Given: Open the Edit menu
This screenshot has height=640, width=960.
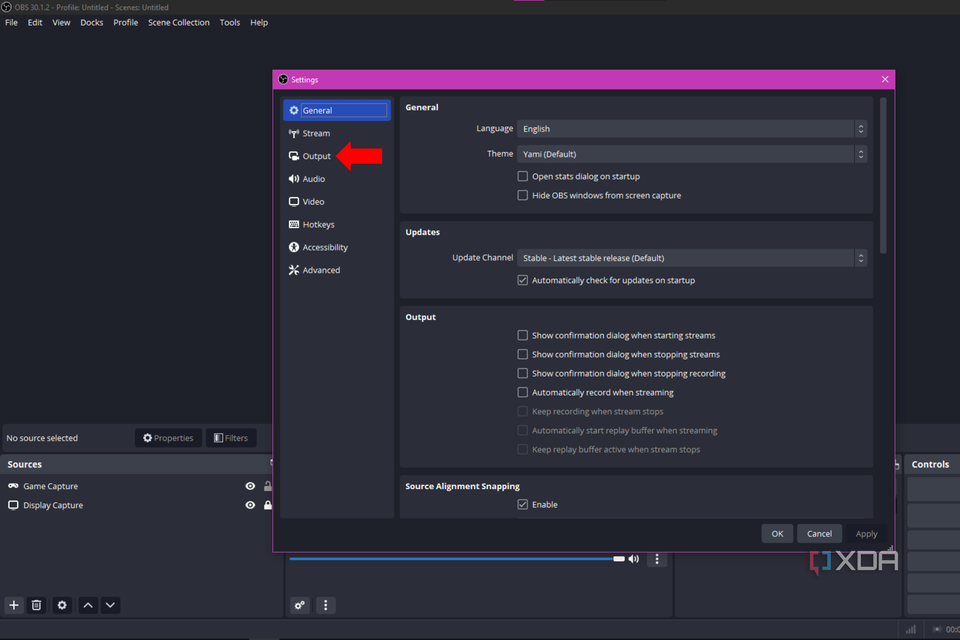Looking at the screenshot, I should point(35,22).
